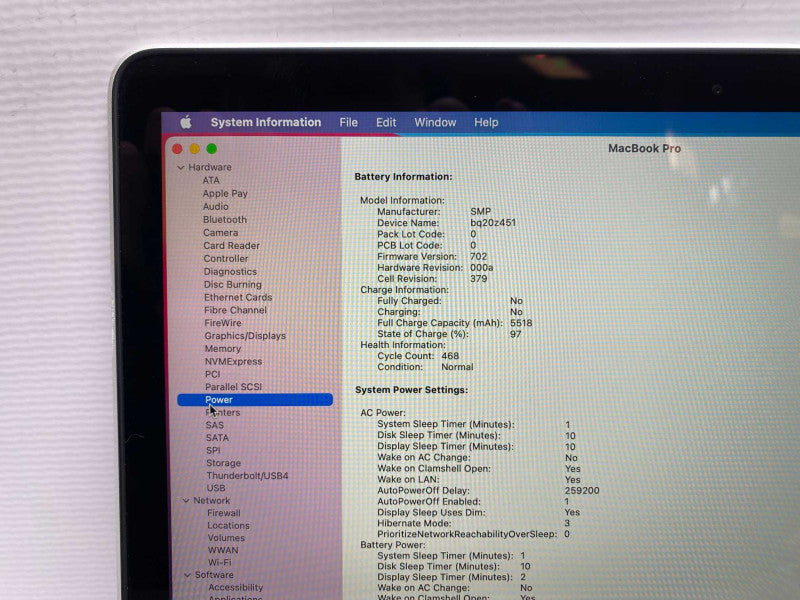Select USB in the sidebar
Image resolution: width=800 pixels, height=600 pixels.
(216, 488)
